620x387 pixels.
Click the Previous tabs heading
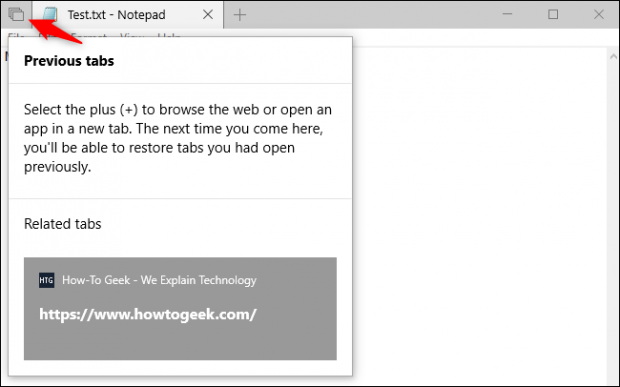69,61
